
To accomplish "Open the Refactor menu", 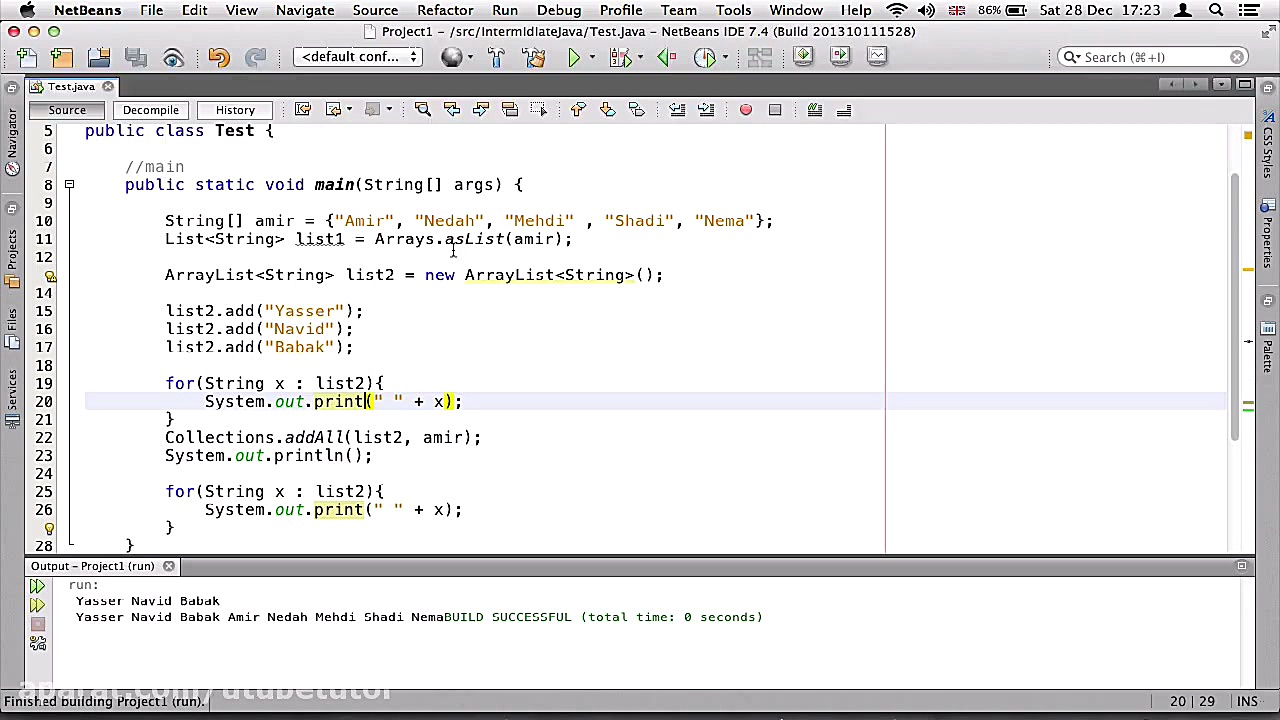I will [x=445, y=10].
